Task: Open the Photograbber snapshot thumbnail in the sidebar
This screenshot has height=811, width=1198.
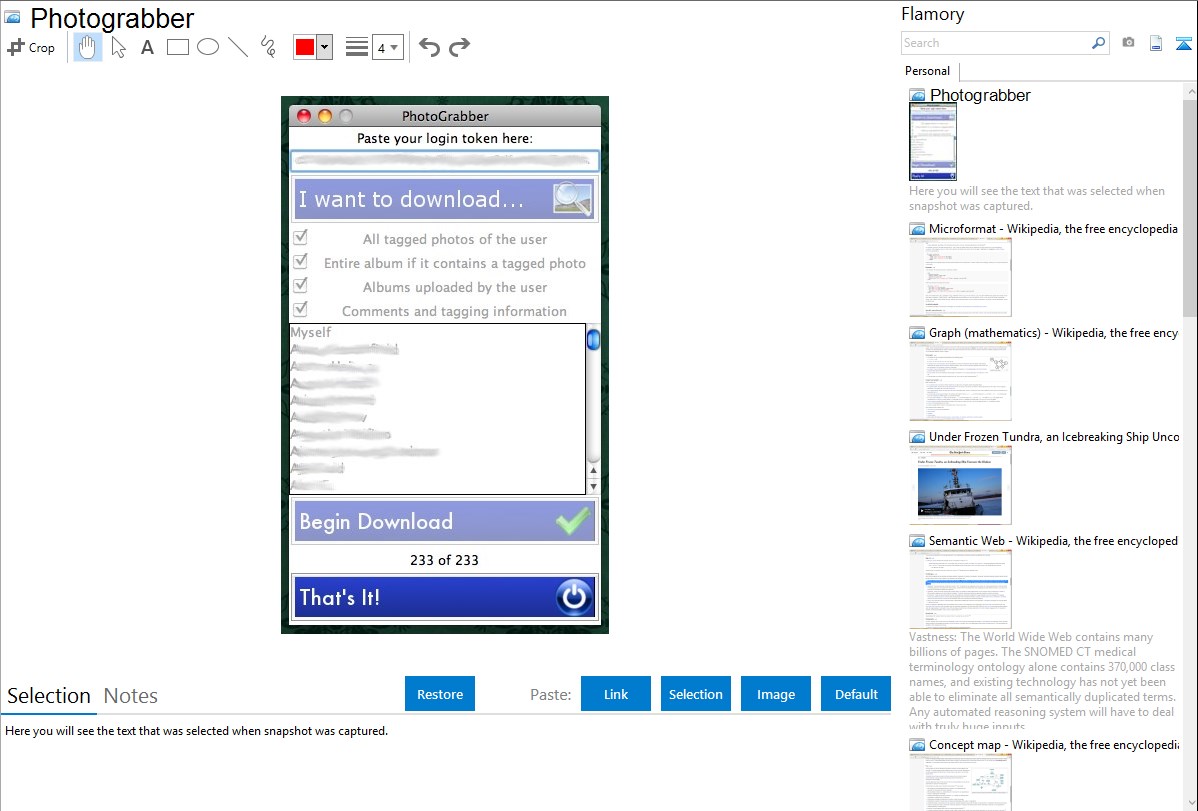Action: pyautogui.click(x=933, y=142)
